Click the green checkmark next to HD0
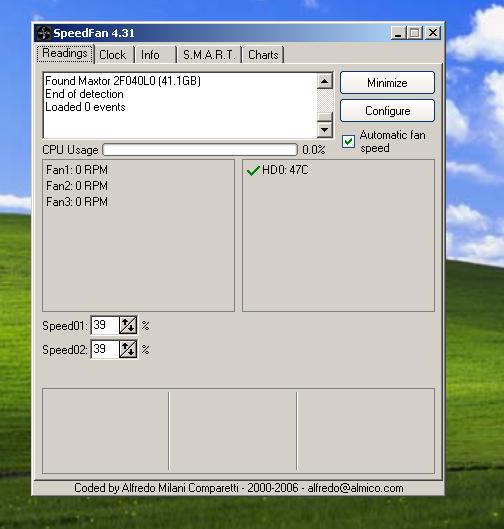 [x=253, y=170]
